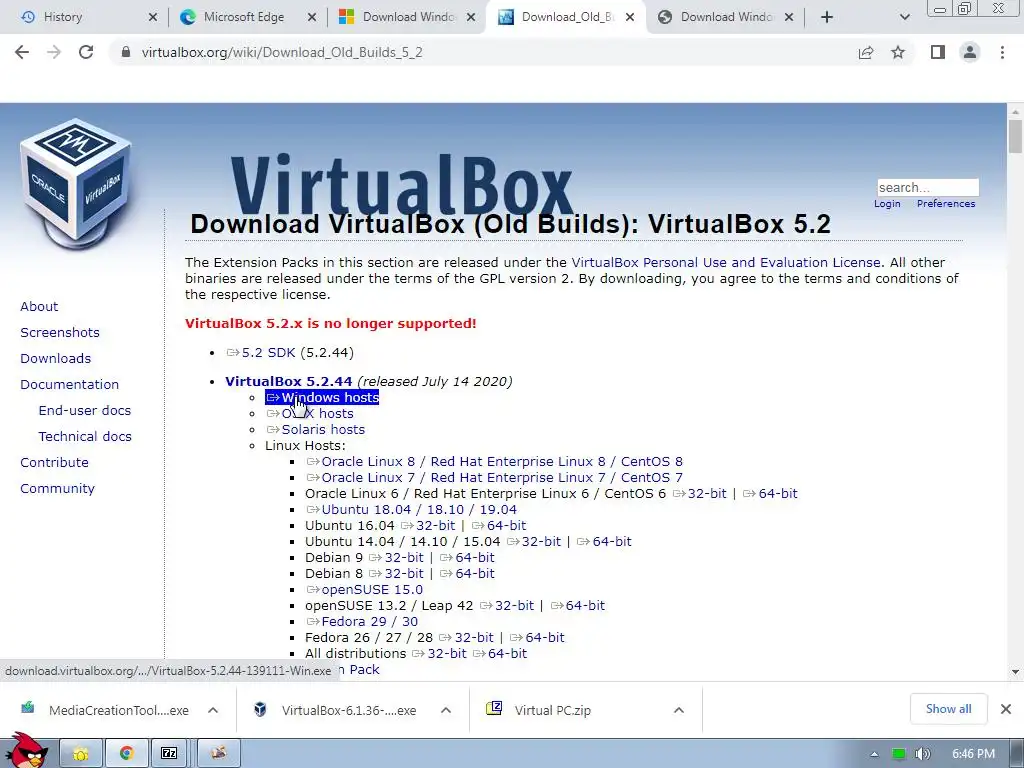The height and width of the screenshot is (768, 1024).
Task: Bookmark this page with the star icon
Action: pos(898,52)
